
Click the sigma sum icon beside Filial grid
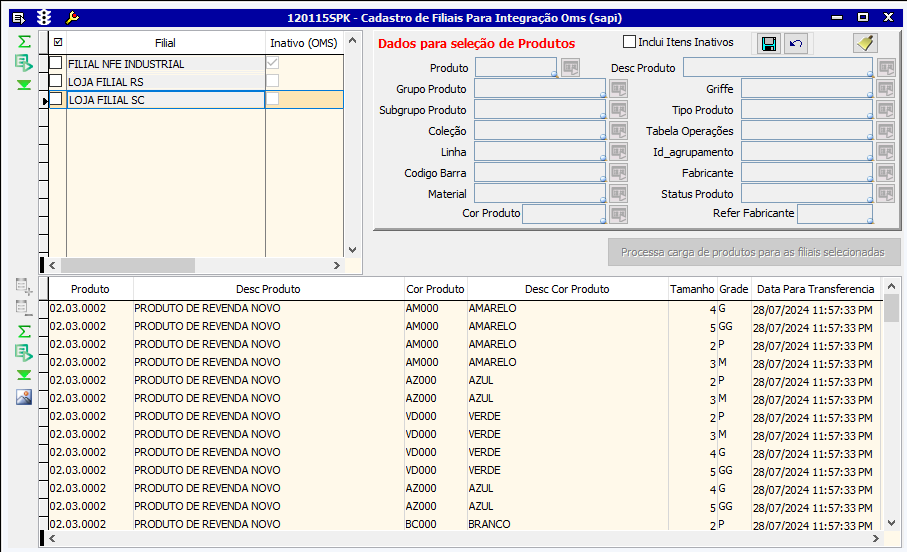click(24, 41)
